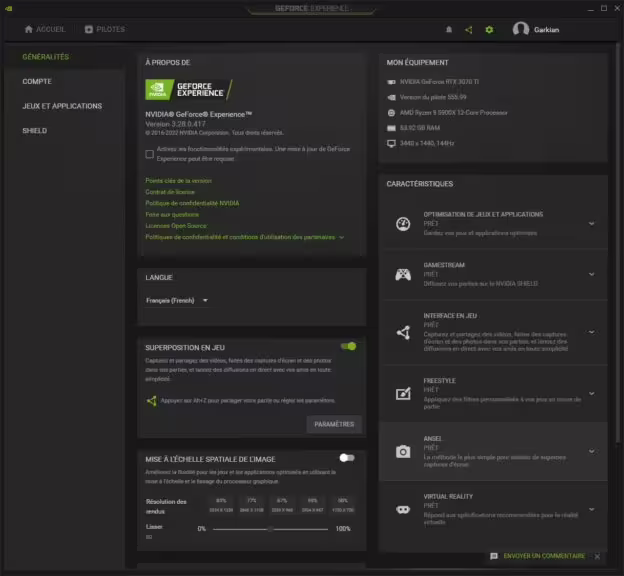Click the Garkian username text

click(546, 30)
